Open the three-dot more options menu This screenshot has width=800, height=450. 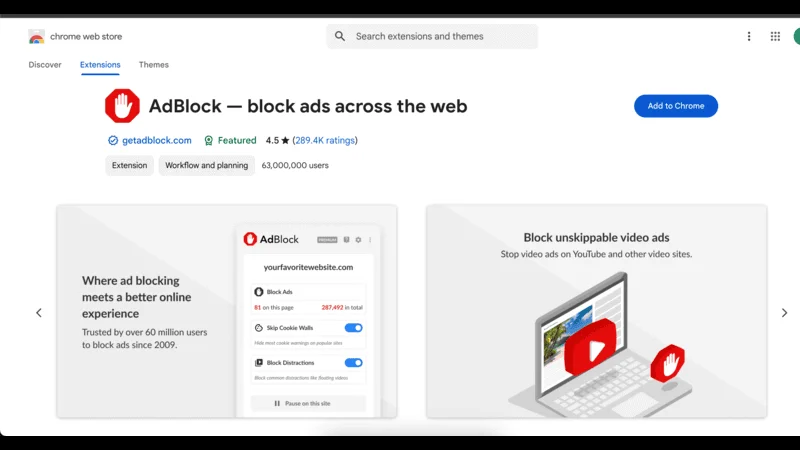749,36
